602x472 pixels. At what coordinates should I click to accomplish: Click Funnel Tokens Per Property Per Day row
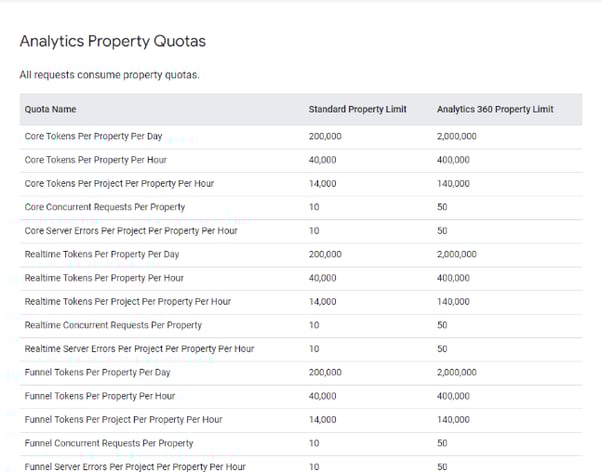point(98,372)
